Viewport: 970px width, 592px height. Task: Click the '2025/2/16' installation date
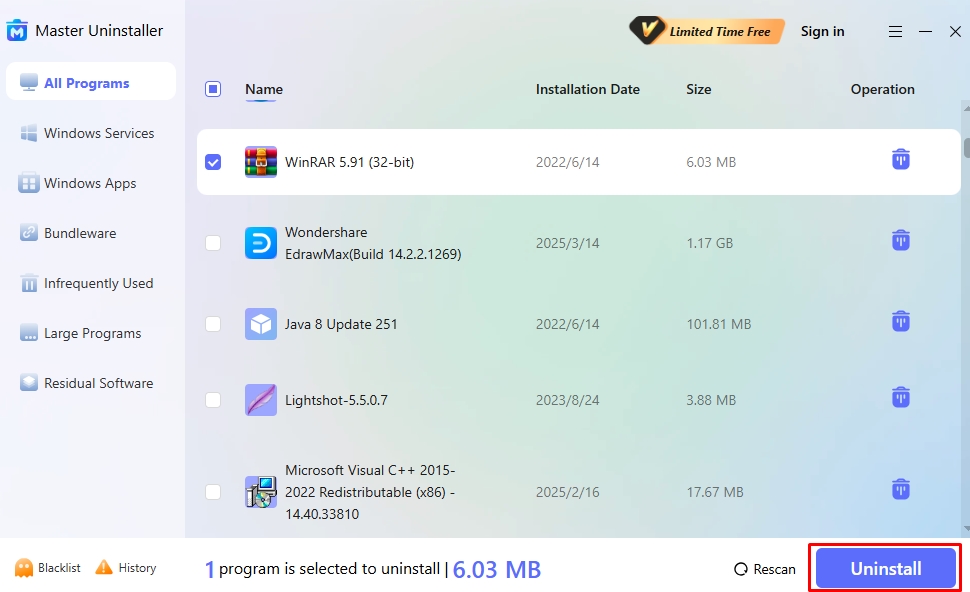567,492
